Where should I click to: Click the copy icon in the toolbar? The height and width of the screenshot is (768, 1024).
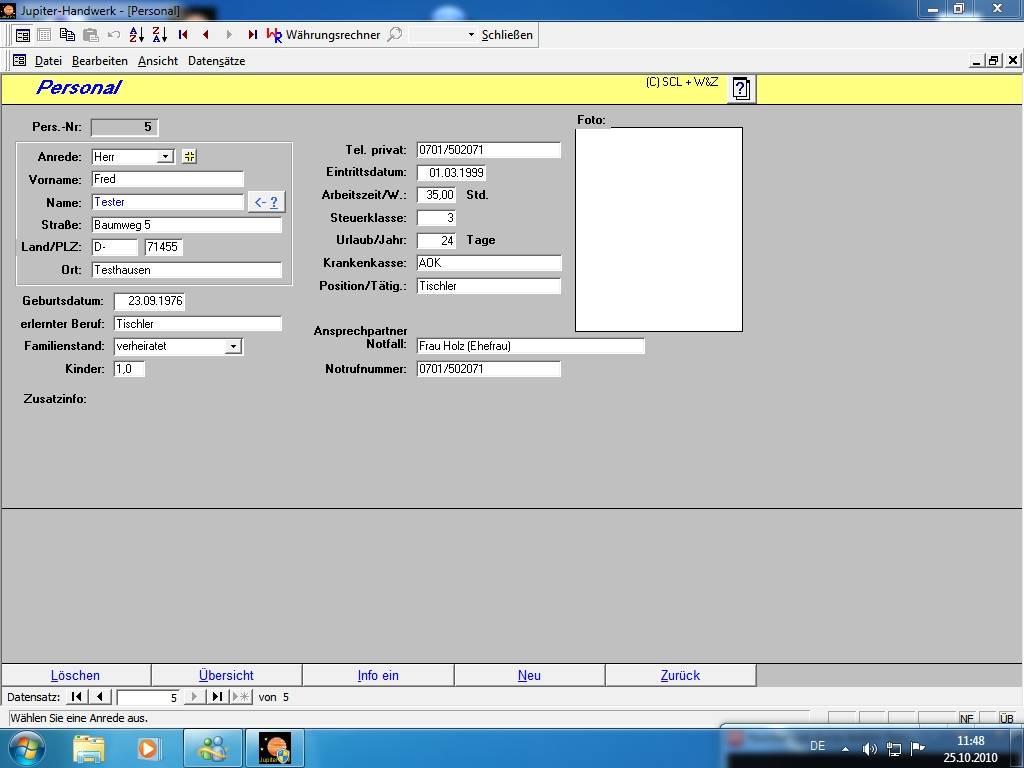pos(67,34)
